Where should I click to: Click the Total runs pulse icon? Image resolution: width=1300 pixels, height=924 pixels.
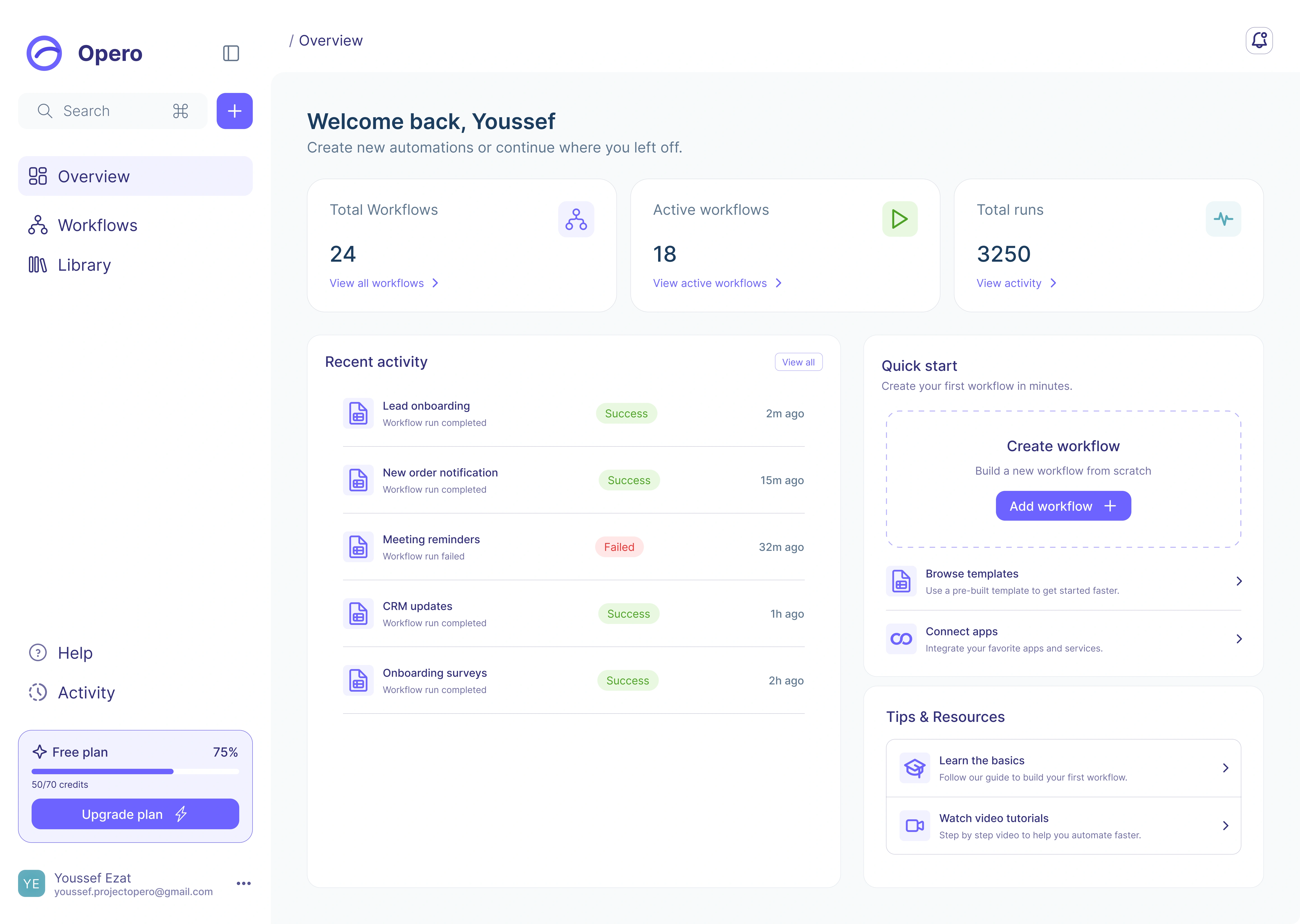(x=1223, y=219)
